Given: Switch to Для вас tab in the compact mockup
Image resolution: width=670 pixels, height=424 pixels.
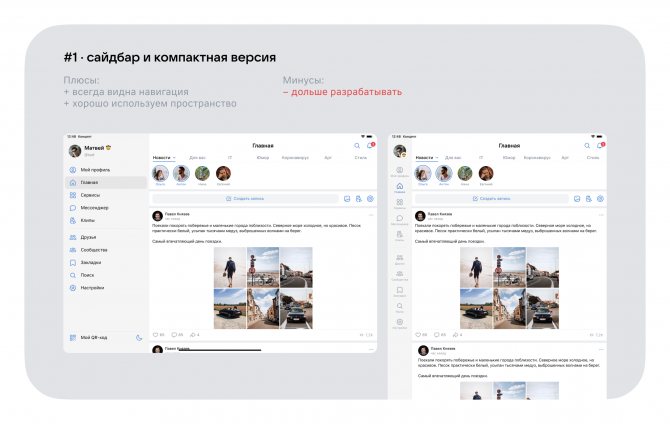Looking at the screenshot, I should point(453,158).
